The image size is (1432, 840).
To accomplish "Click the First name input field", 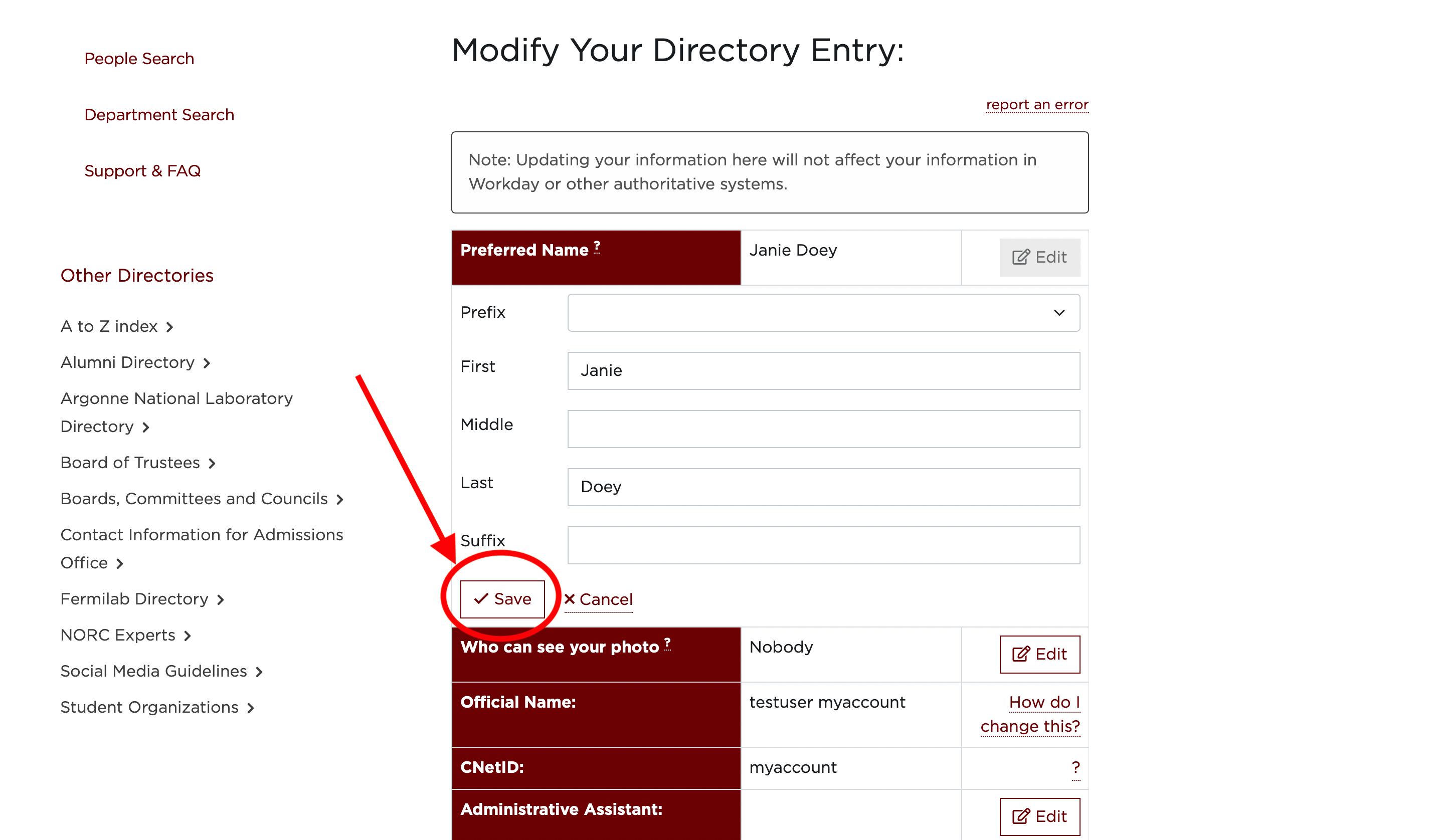I will [x=823, y=371].
